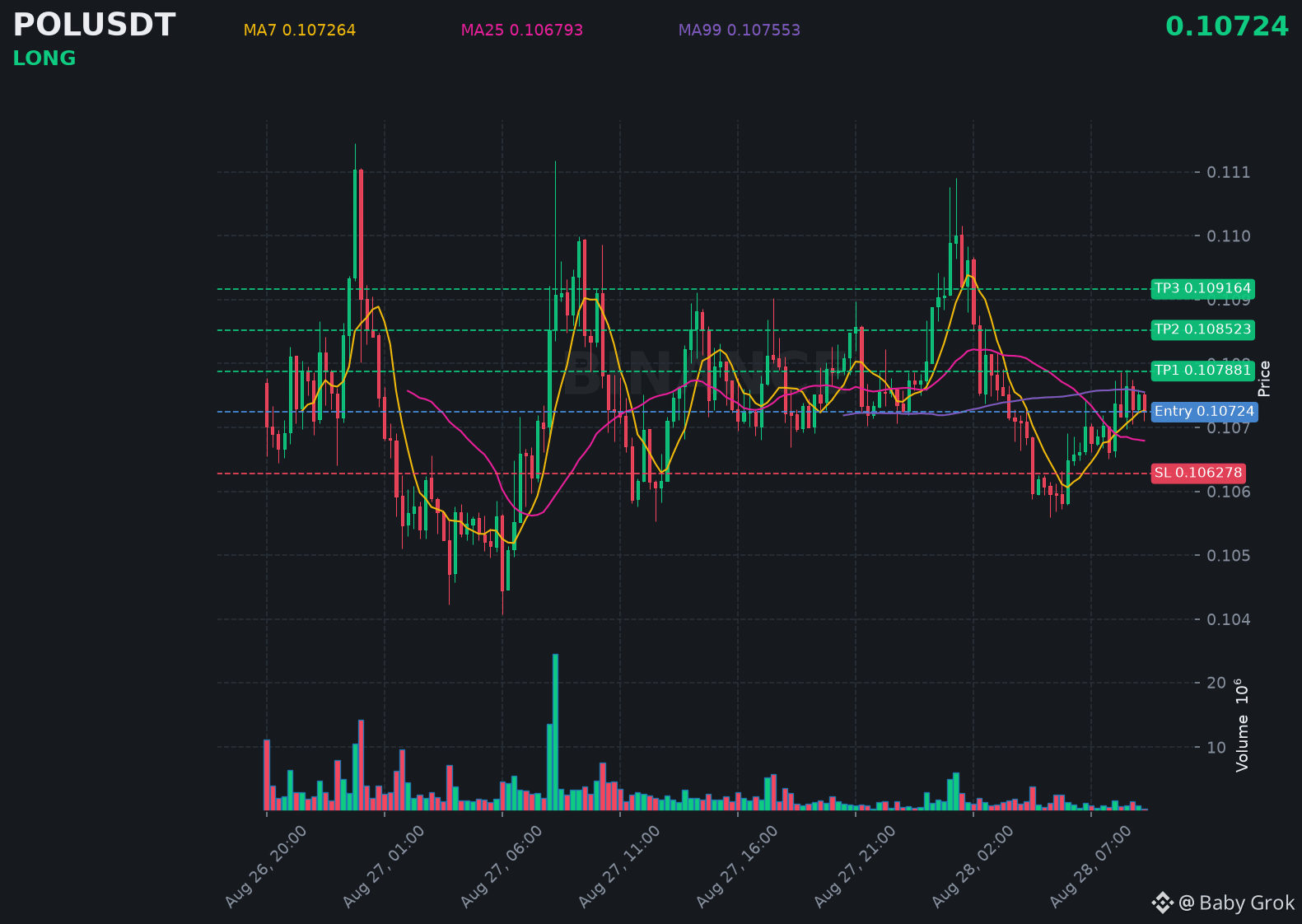Click the 0.105 price axis label

[x=1228, y=556]
